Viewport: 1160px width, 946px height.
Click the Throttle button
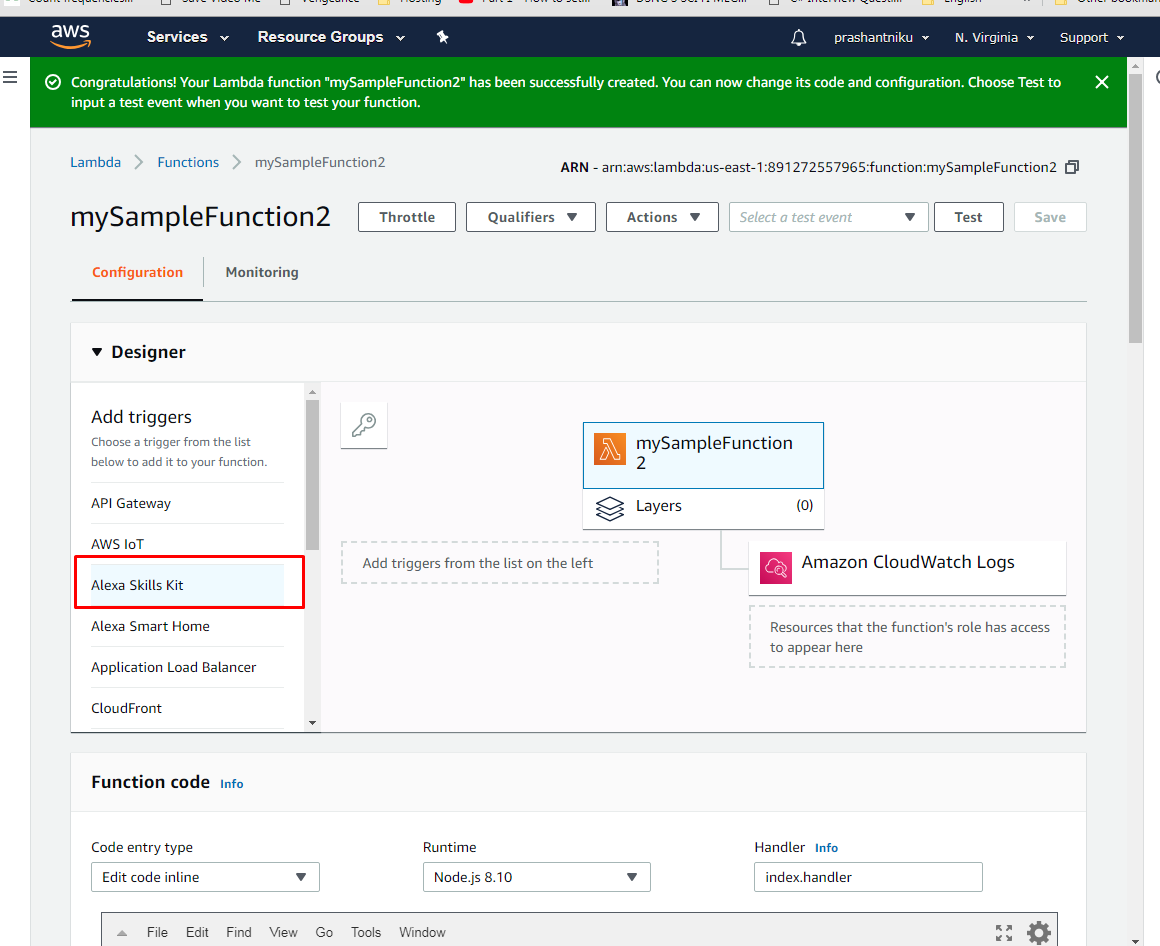coord(407,217)
